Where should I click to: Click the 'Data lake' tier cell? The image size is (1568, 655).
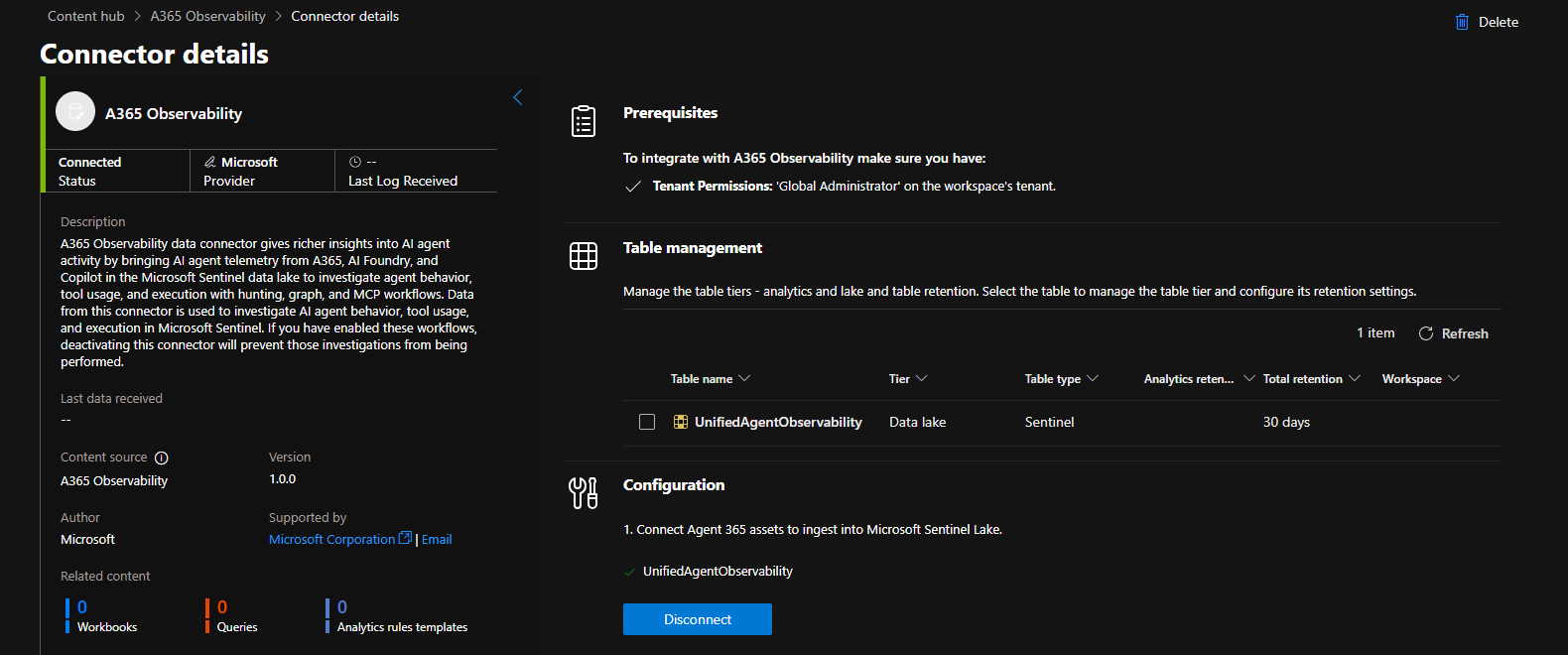click(918, 422)
